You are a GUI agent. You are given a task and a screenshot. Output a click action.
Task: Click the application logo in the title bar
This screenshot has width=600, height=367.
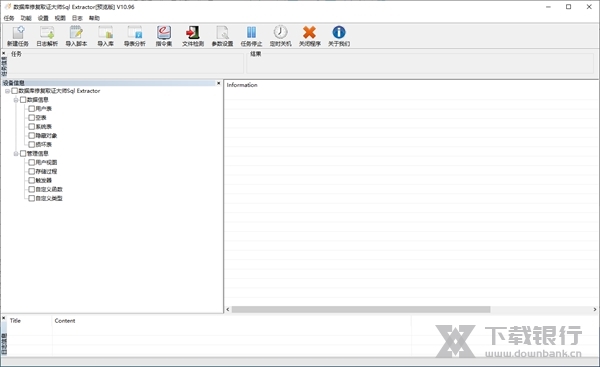coord(7,7)
